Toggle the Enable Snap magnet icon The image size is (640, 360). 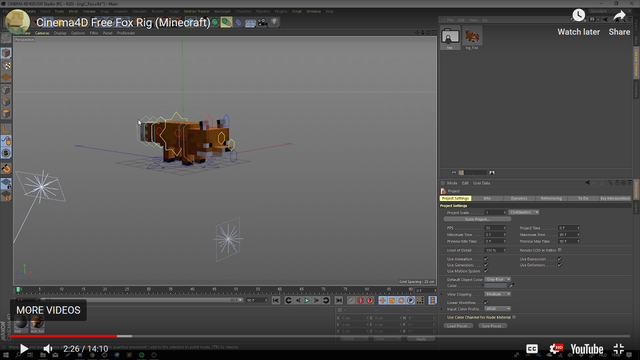6,169
